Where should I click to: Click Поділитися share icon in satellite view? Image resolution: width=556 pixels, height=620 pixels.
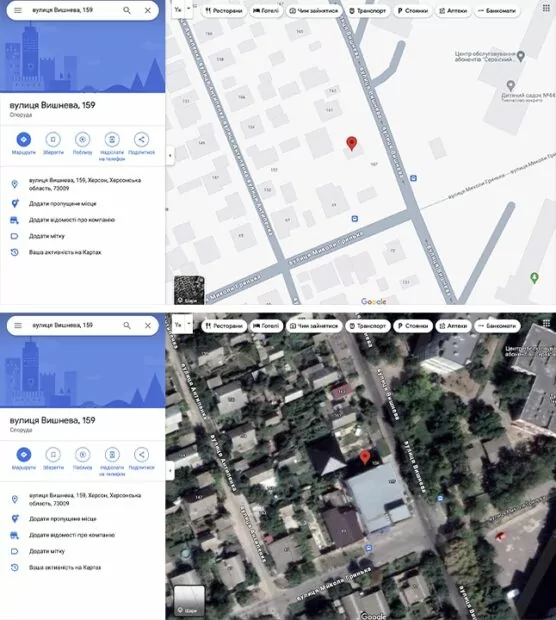(x=141, y=455)
